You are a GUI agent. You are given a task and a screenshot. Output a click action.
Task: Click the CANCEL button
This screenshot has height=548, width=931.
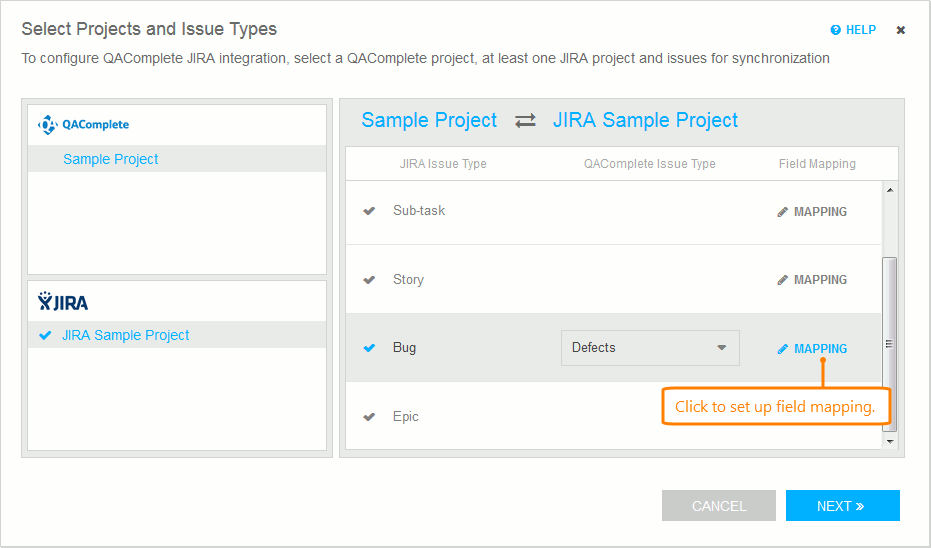[x=718, y=506]
